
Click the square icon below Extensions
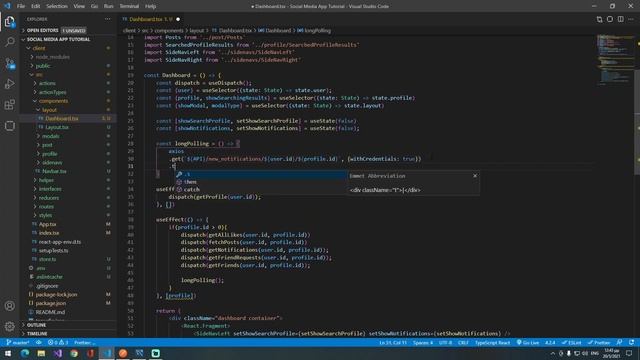pyautogui.click(x=9, y=126)
